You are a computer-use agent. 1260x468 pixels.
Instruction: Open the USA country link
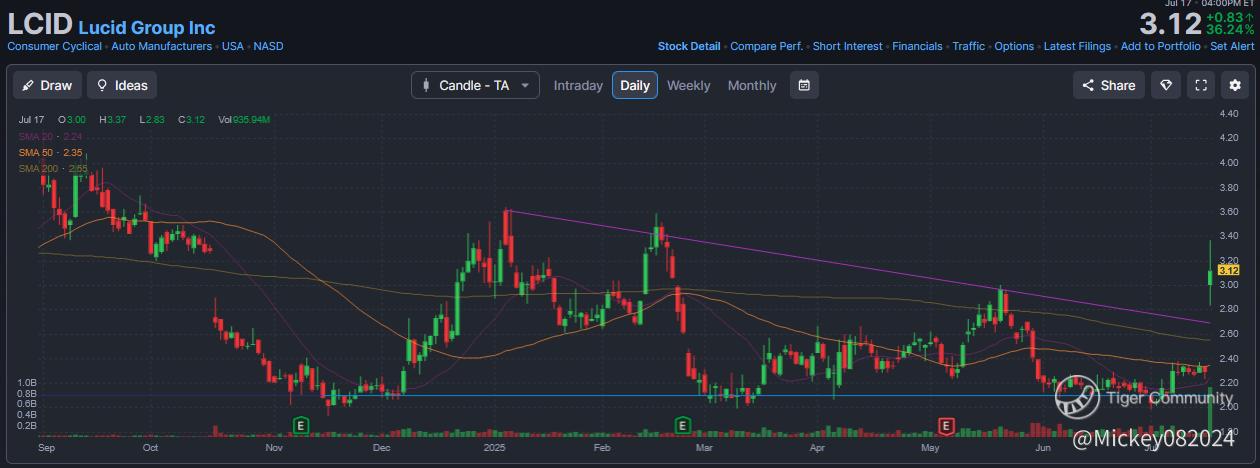click(x=233, y=46)
